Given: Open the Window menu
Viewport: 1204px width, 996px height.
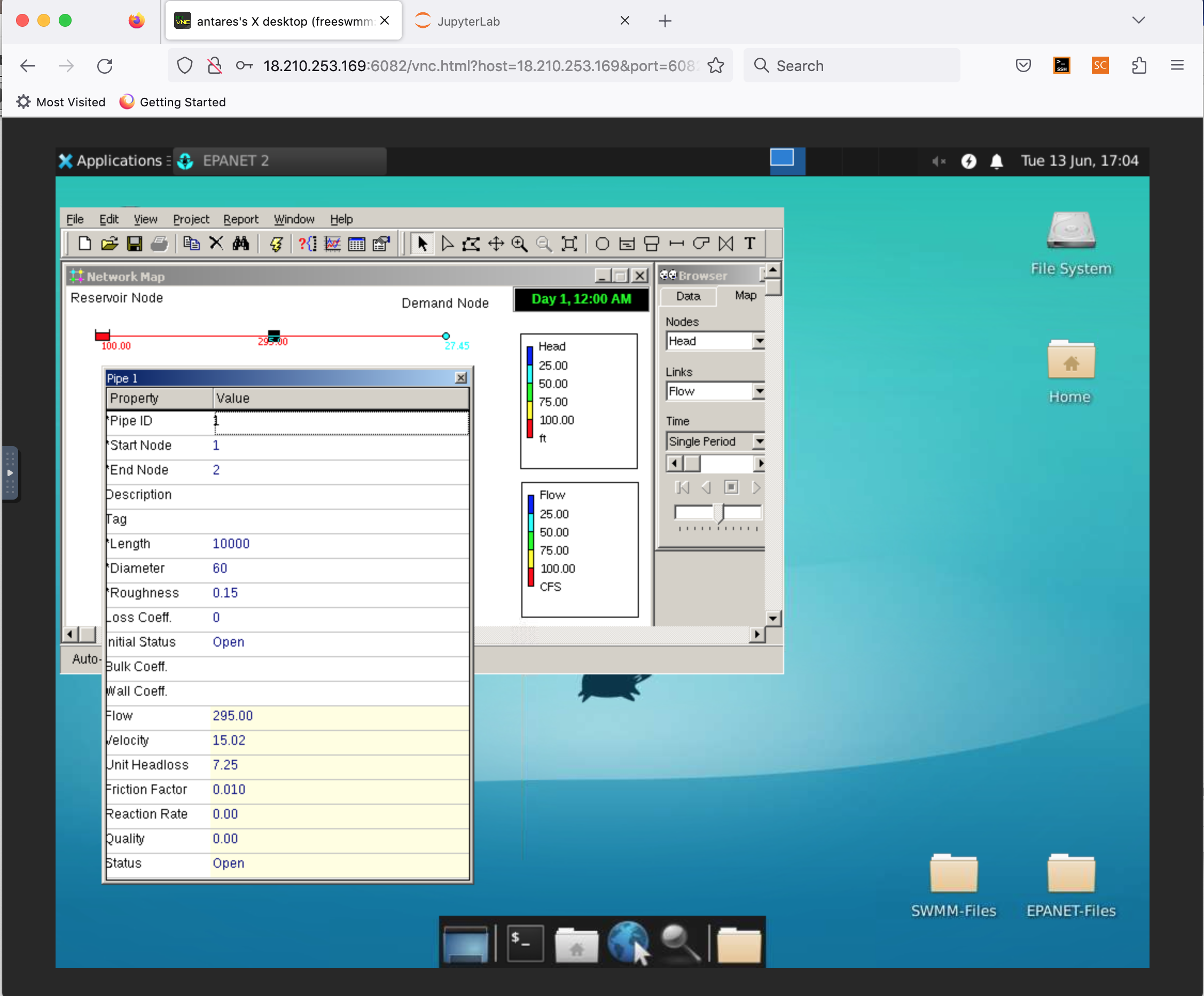Looking at the screenshot, I should click(x=294, y=219).
